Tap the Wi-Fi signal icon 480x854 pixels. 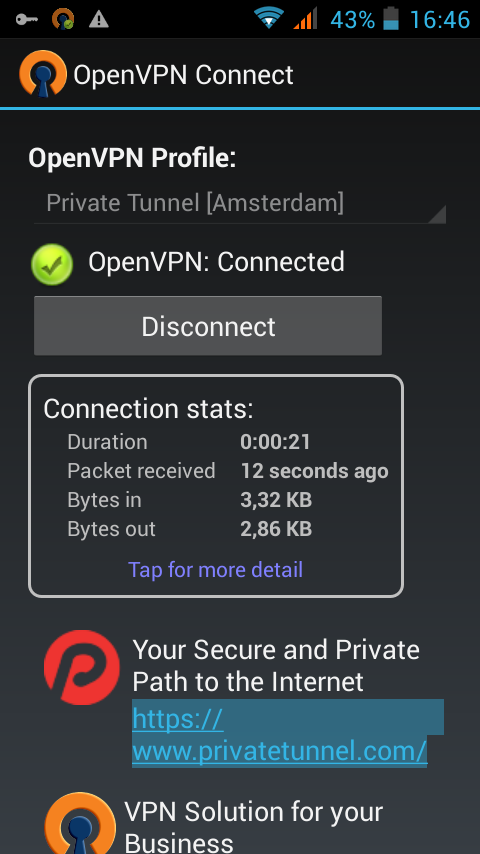click(269, 20)
